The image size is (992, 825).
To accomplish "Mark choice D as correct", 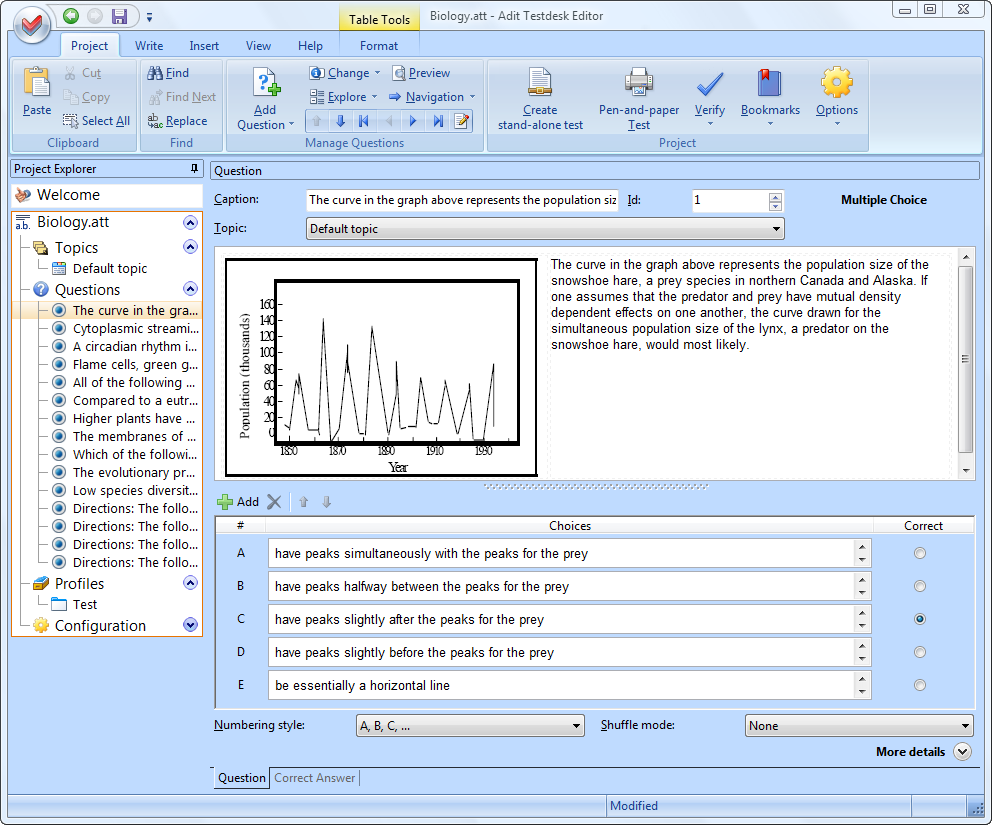I will pos(920,652).
